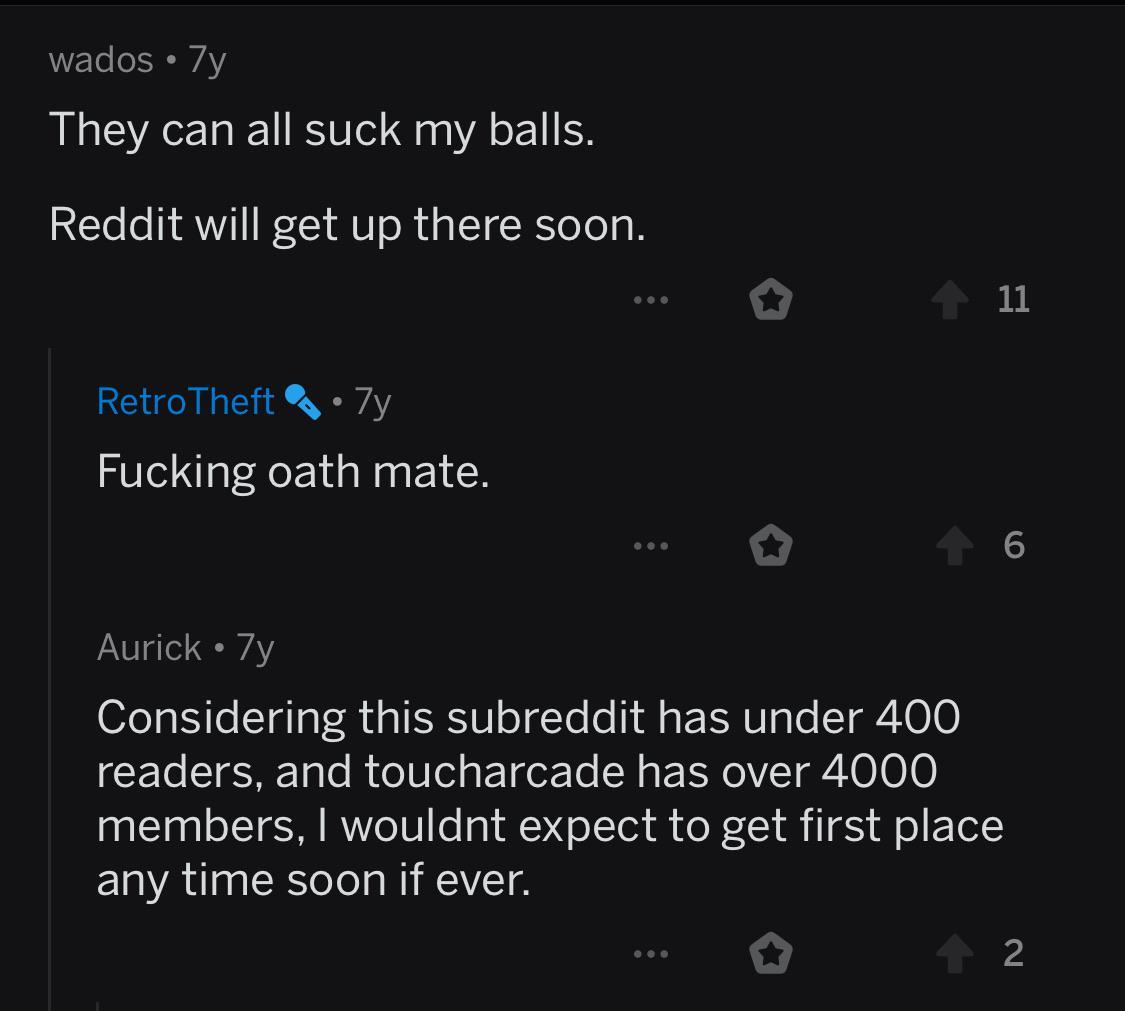Give award to wados comment
The image size is (1125, 1011).
[x=771, y=298]
